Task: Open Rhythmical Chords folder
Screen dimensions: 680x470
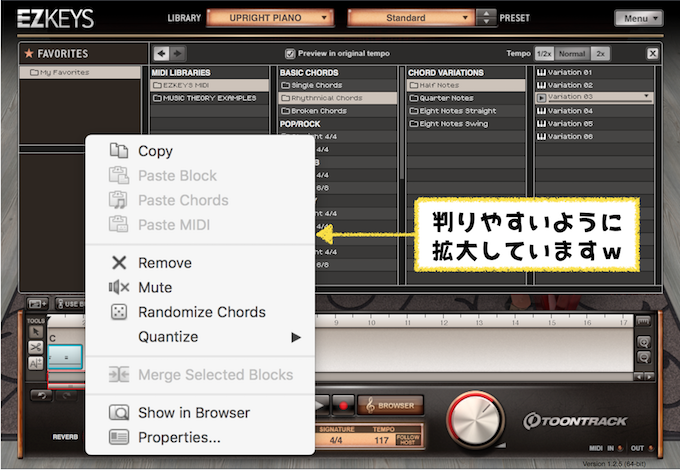Action: coord(337,98)
